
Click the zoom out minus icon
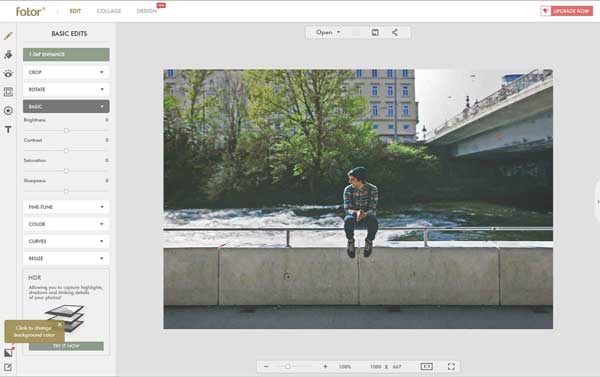(266, 367)
